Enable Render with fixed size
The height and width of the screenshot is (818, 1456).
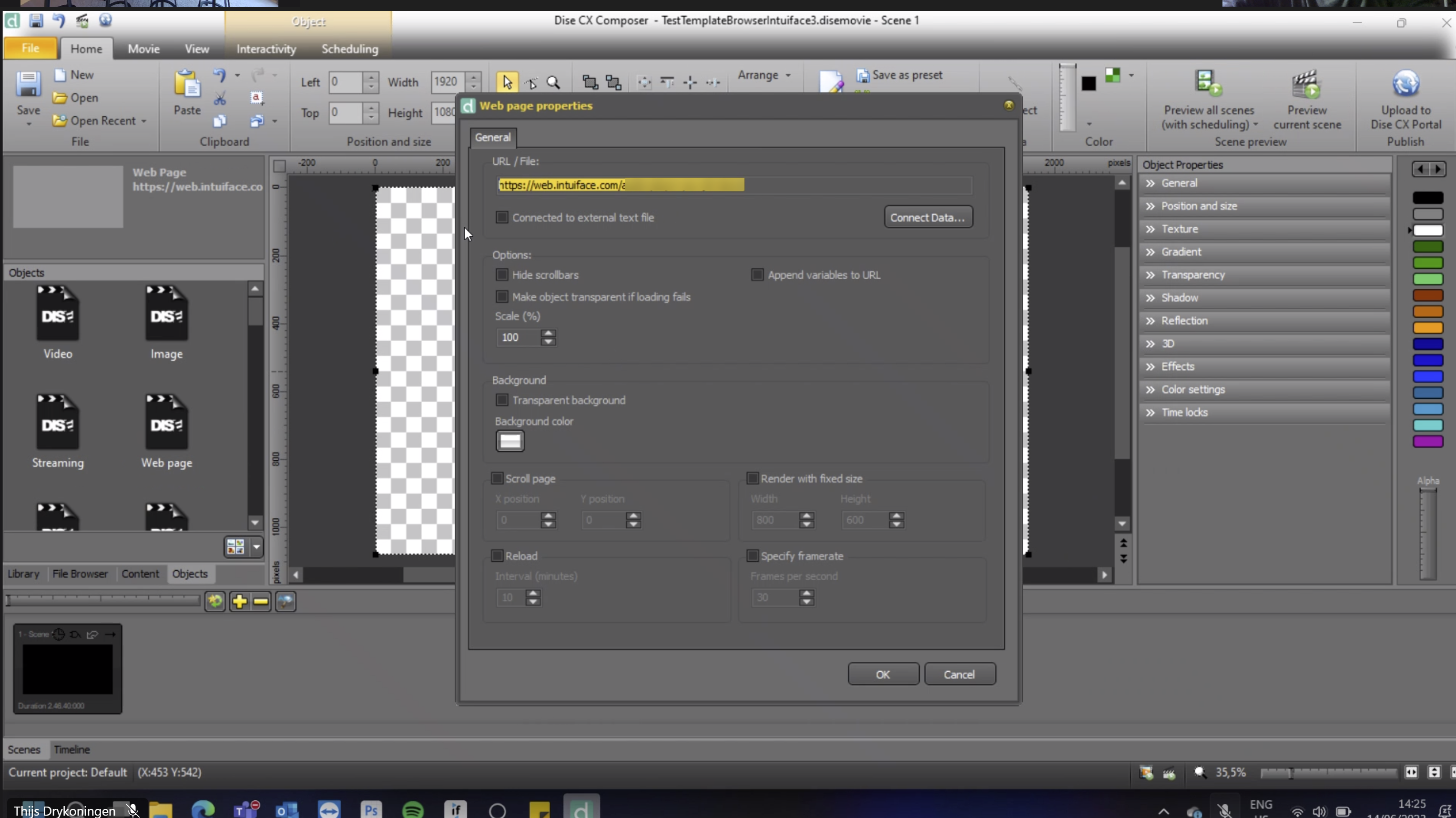click(x=752, y=478)
